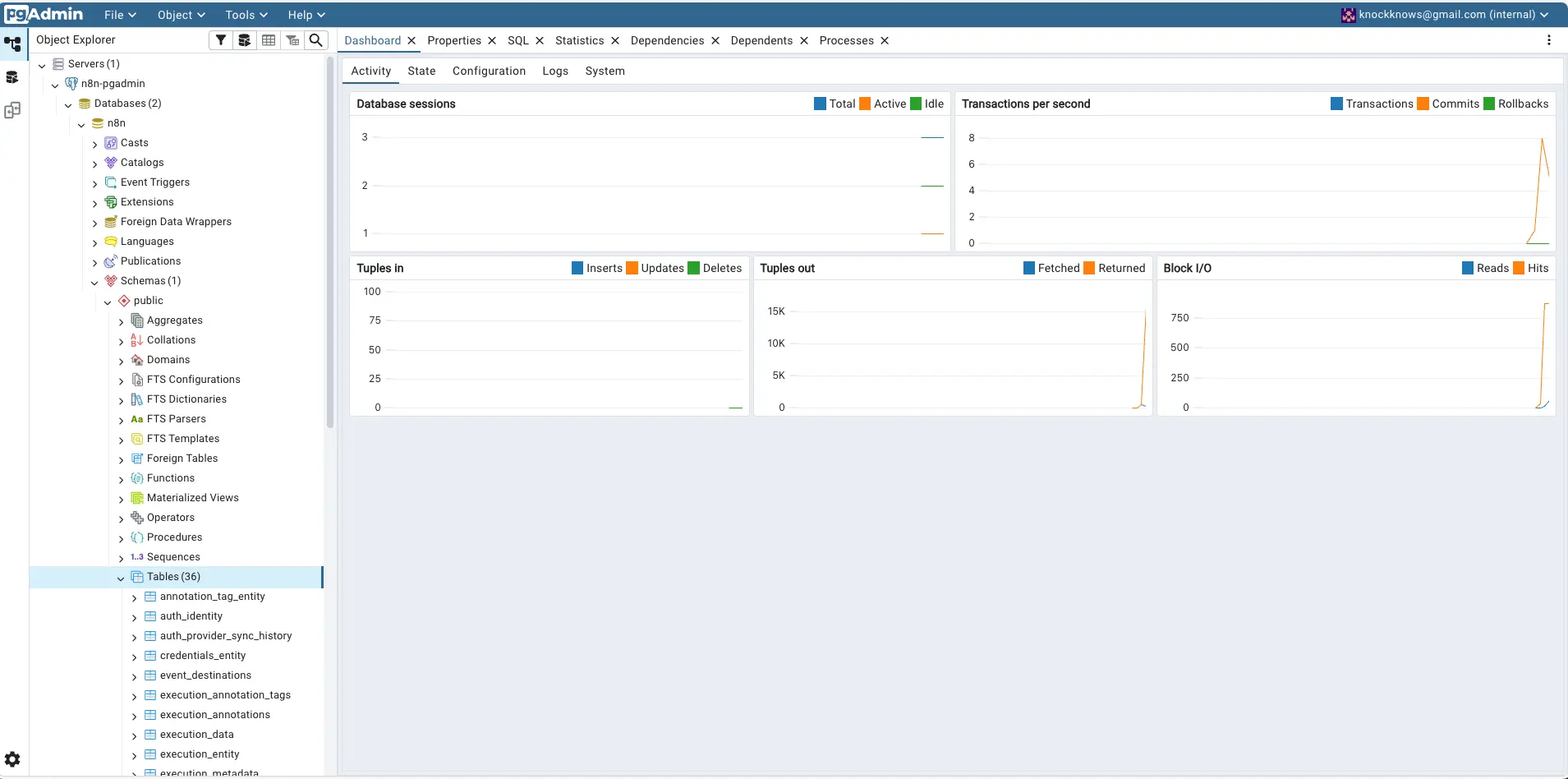Search objects with the magnifier icon

point(316,39)
